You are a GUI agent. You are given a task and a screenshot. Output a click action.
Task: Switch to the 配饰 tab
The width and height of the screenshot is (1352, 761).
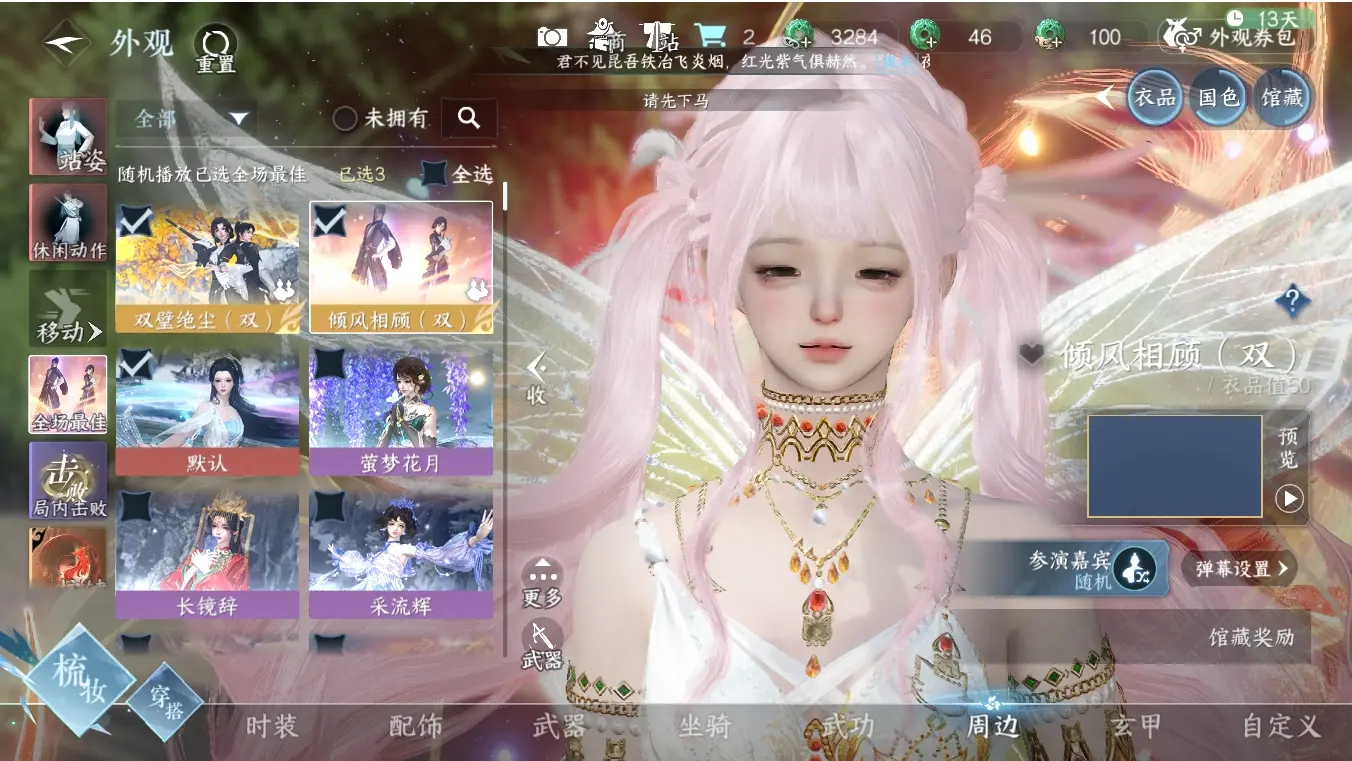pyautogui.click(x=416, y=726)
